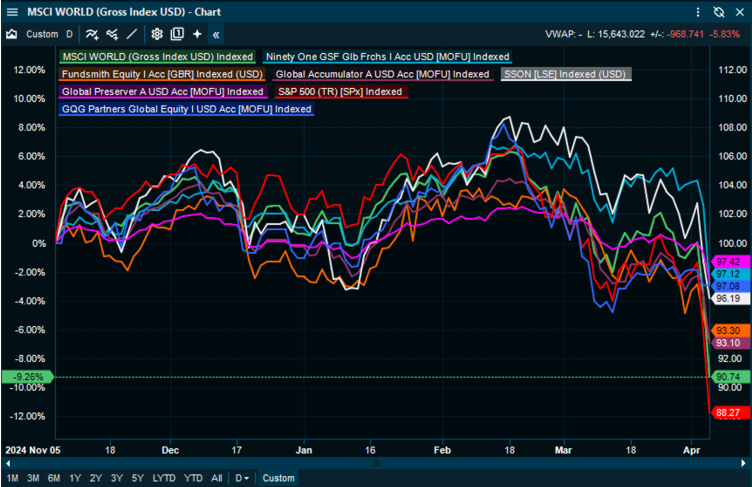Viewport: 752px width, 487px height.
Task: Select the 6M time range
Action: click(54, 478)
